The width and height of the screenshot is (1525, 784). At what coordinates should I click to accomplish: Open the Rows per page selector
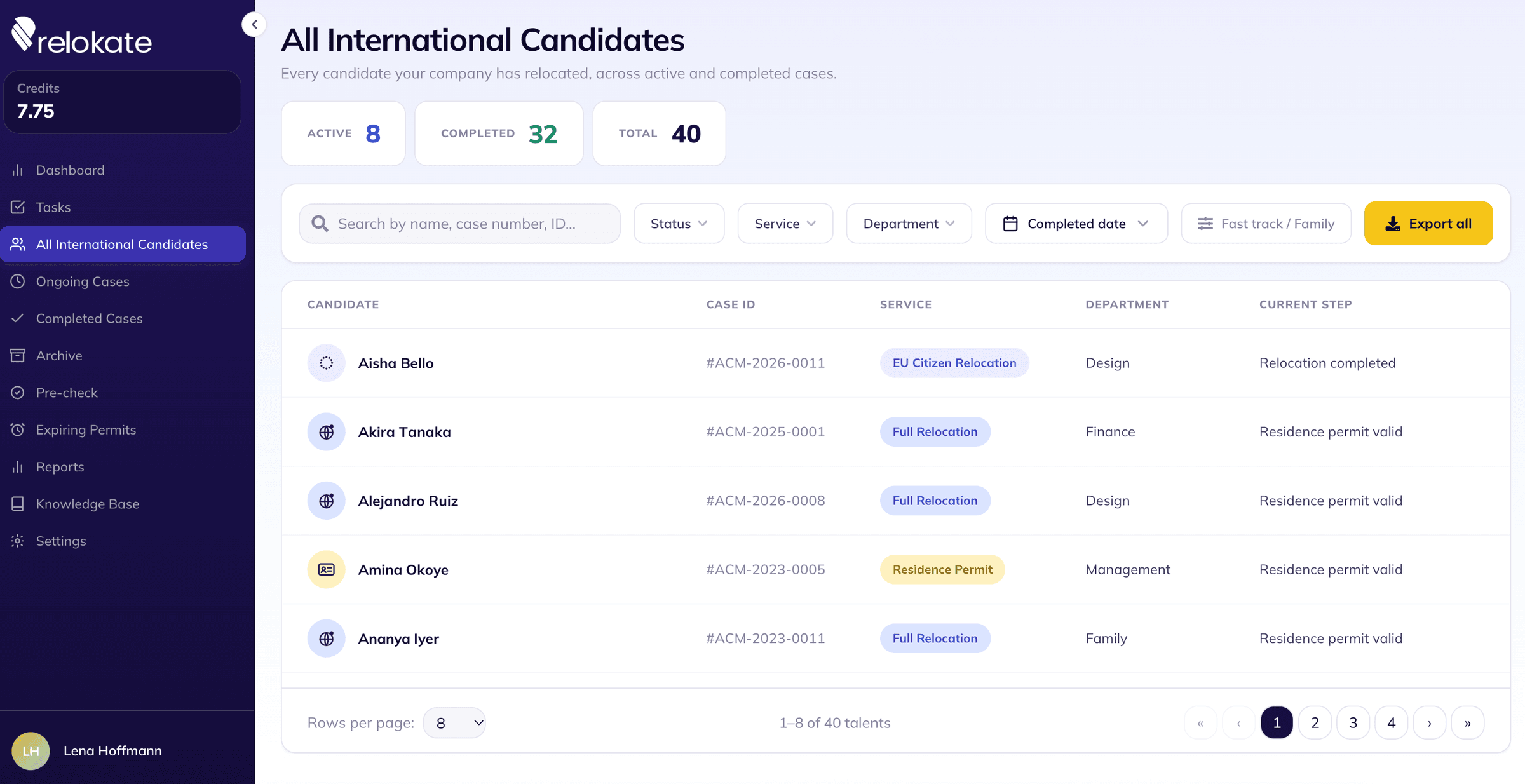point(454,723)
